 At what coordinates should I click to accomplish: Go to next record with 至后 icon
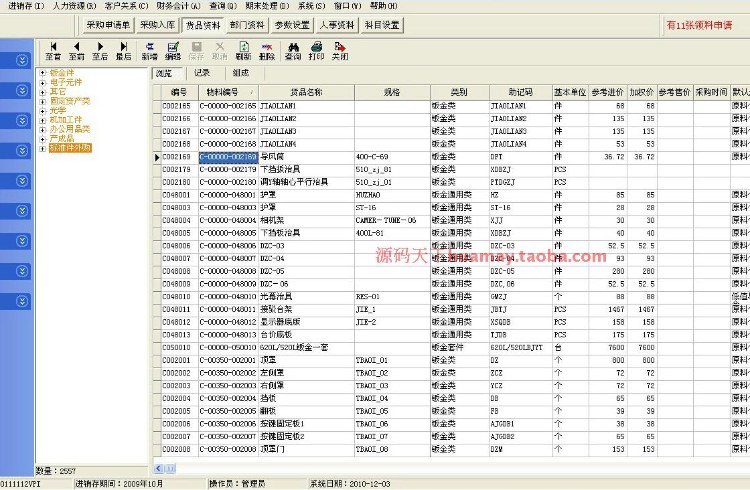tap(100, 51)
